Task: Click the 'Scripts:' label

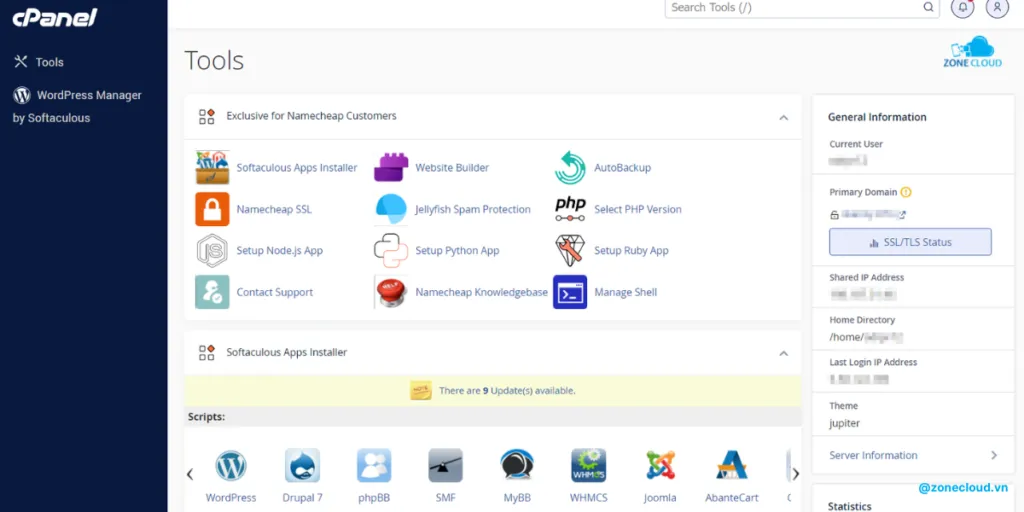Action: pos(206,416)
